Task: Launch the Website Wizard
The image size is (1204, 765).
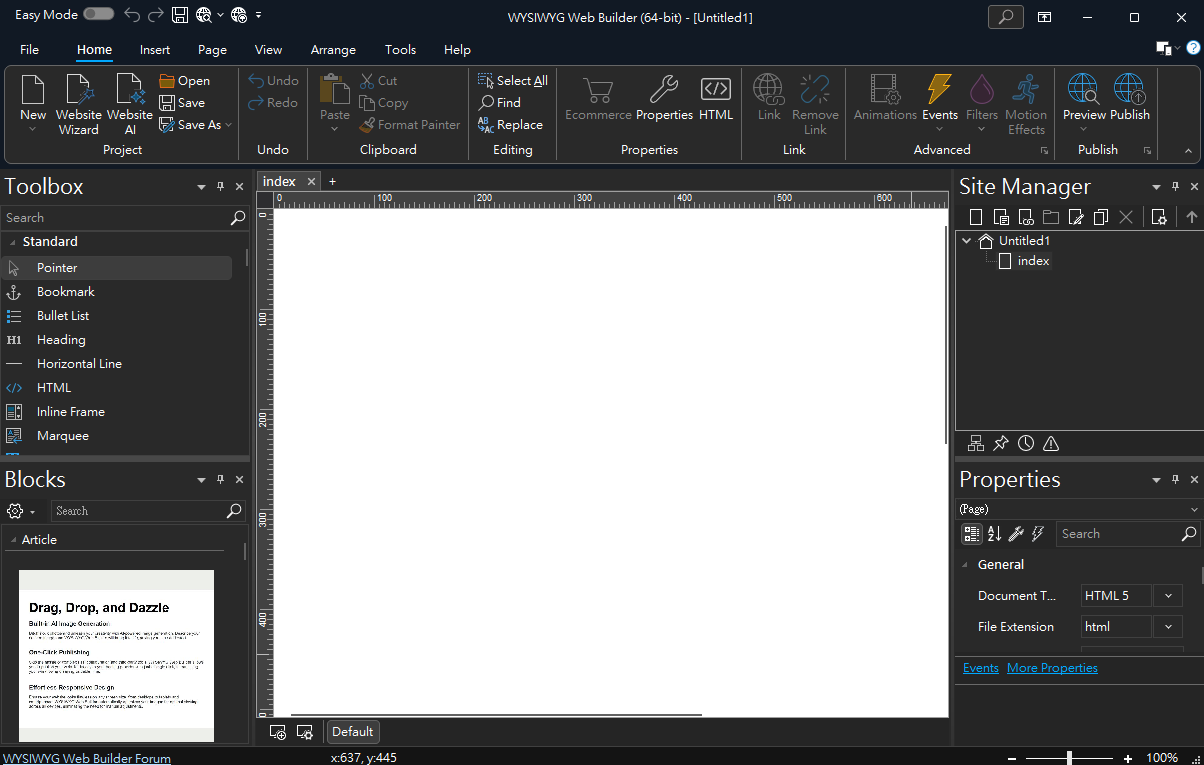Action: point(78,105)
